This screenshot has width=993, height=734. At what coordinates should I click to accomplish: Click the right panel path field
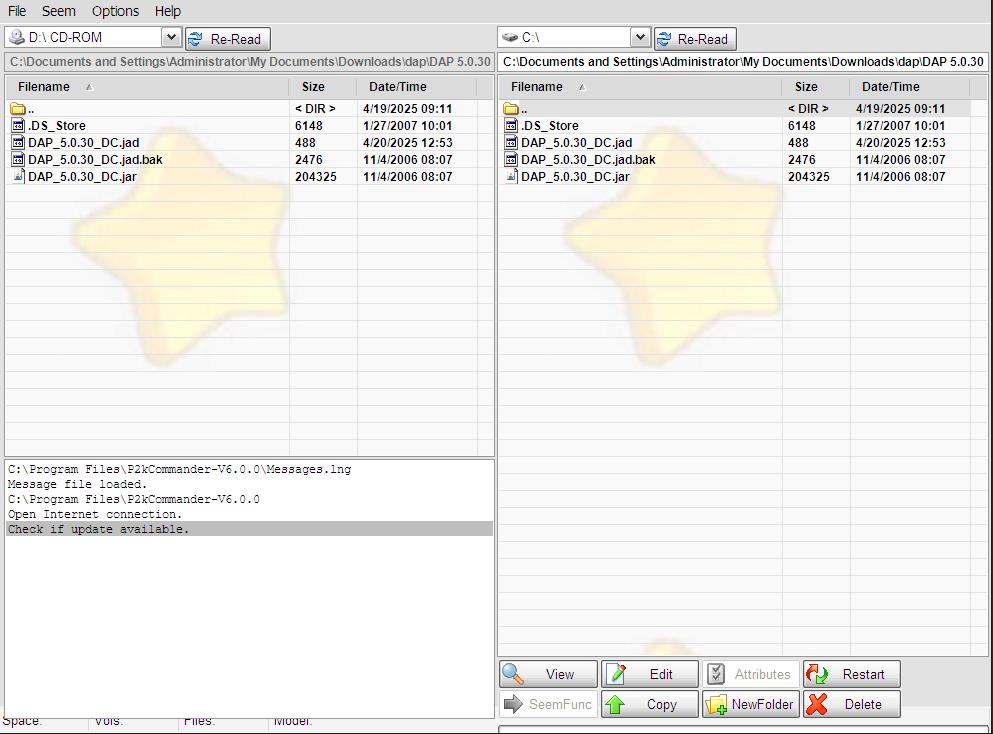point(743,62)
